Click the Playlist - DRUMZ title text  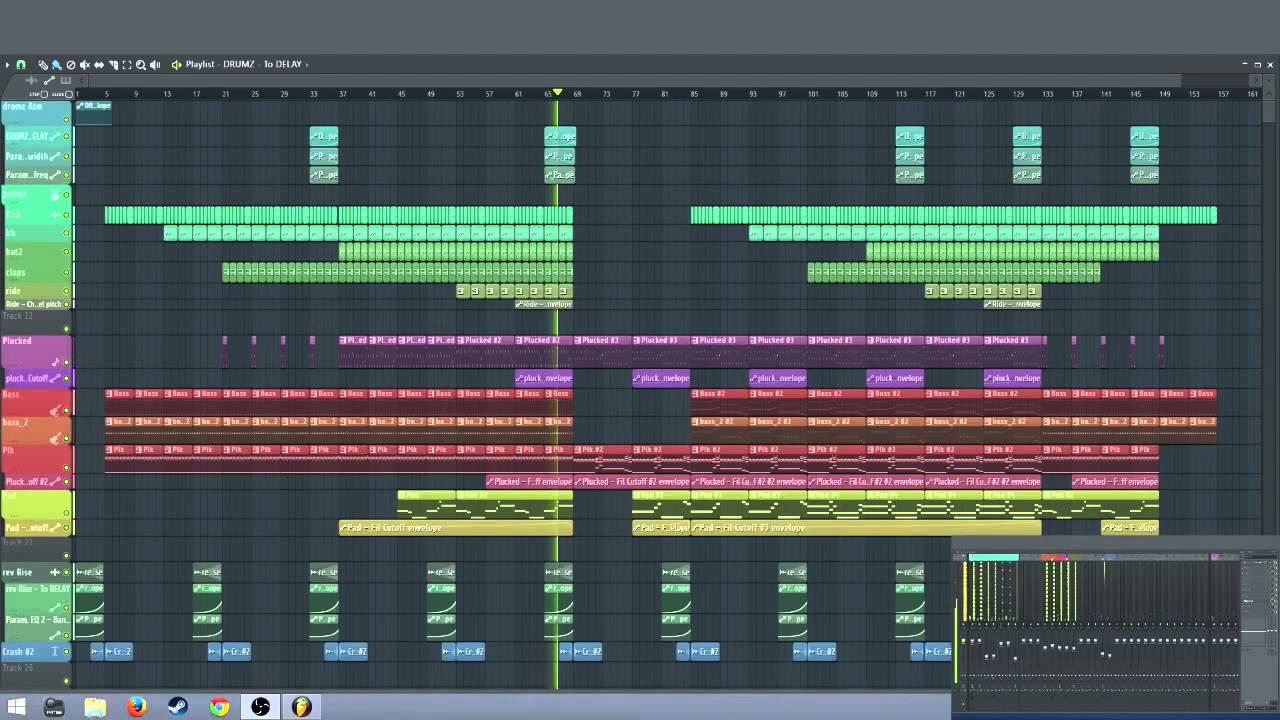point(220,65)
